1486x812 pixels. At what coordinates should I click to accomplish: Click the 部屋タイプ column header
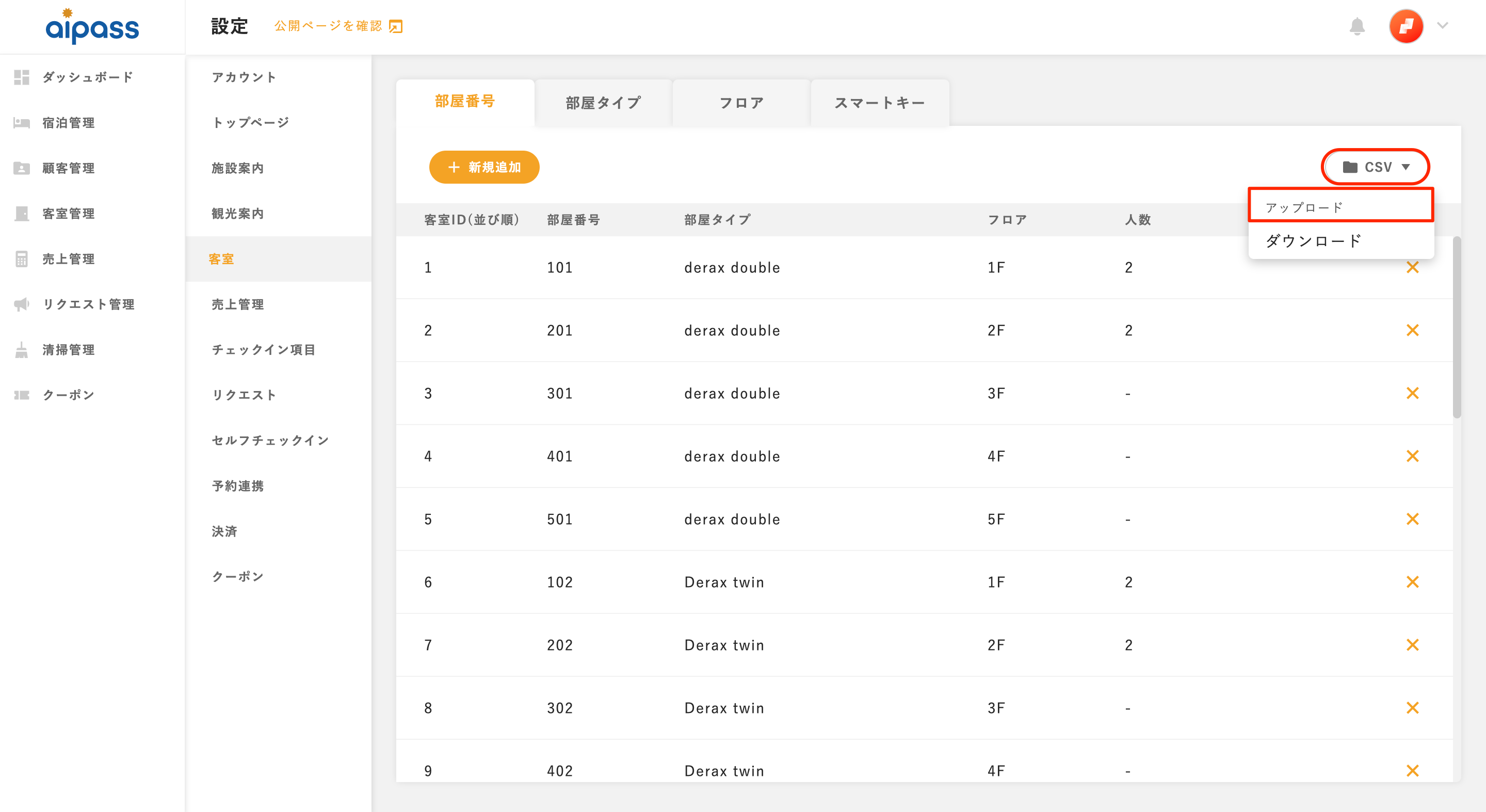point(717,220)
